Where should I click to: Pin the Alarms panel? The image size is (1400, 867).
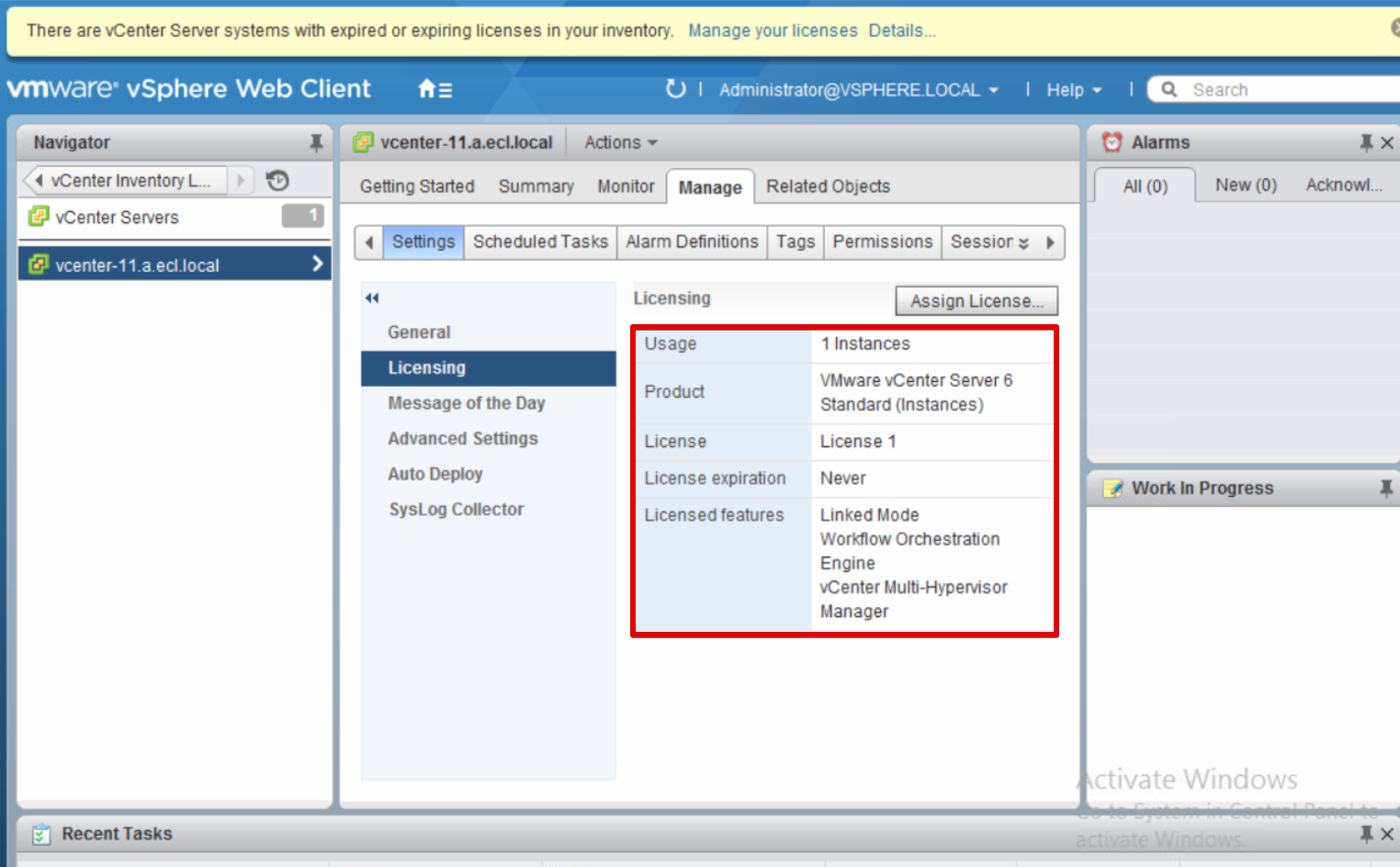pos(1366,142)
